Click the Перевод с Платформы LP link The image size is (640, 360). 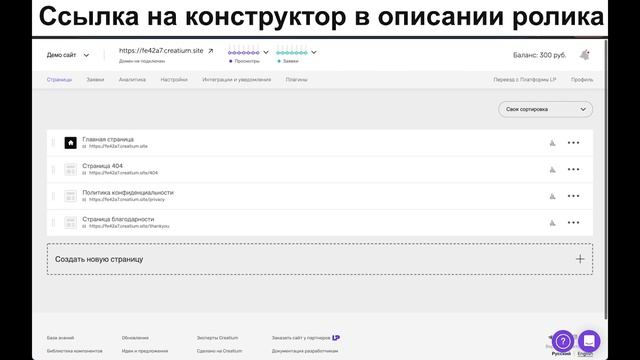click(524, 80)
